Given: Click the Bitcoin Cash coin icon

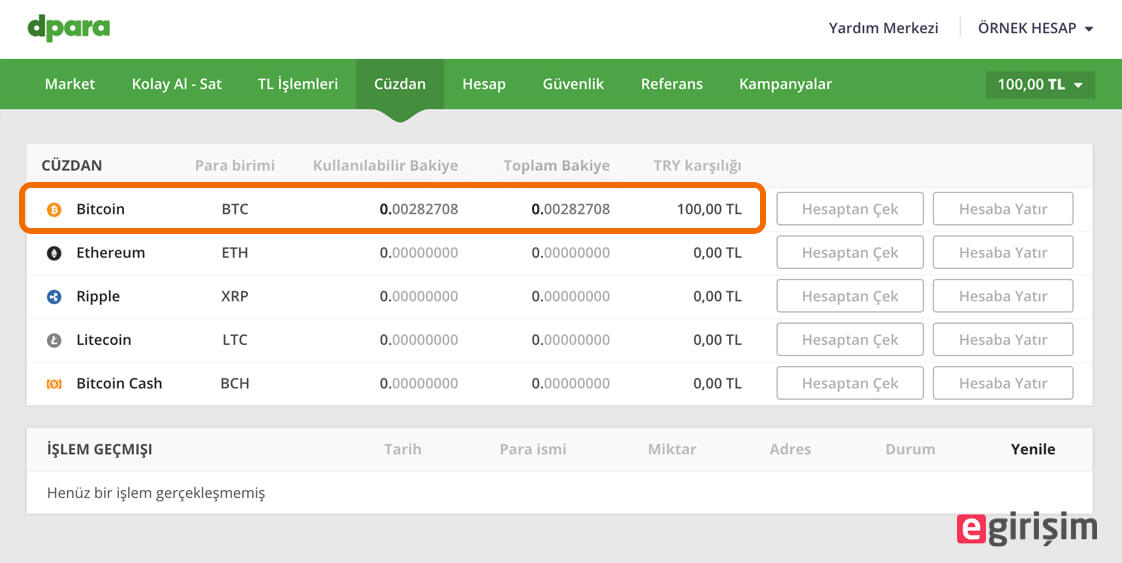Looking at the screenshot, I should [x=54, y=384].
